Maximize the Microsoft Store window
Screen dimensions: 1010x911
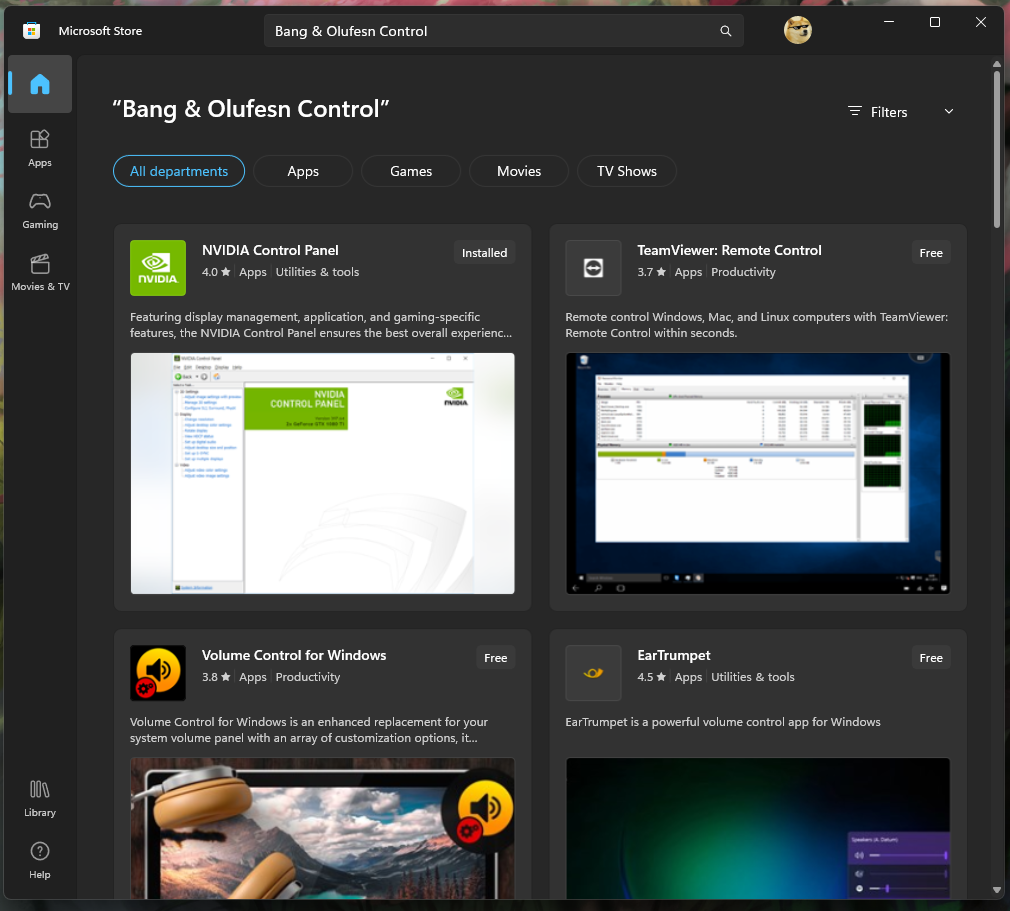[935, 22]
